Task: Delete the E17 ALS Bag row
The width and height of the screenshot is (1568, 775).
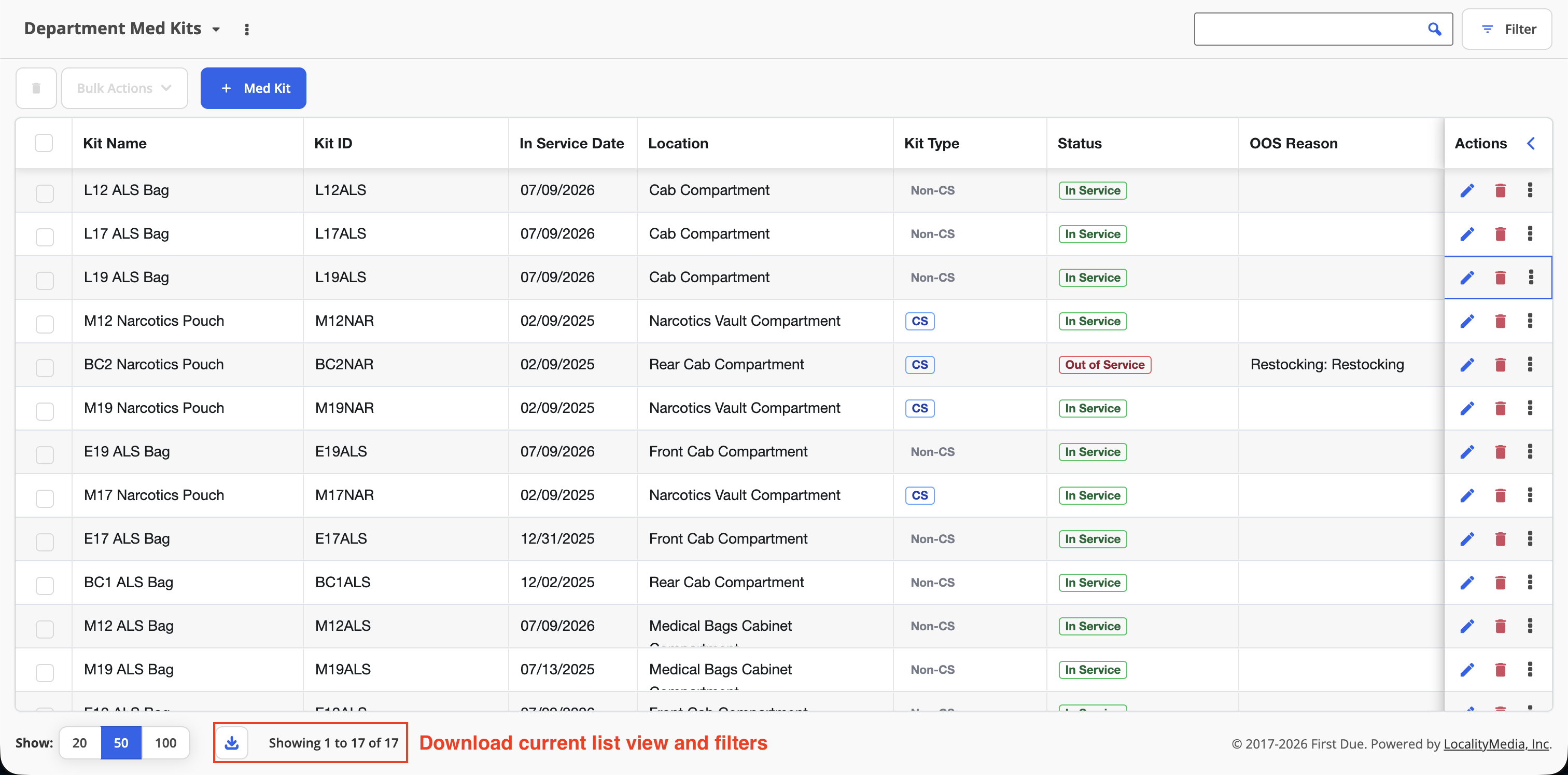Action: [1500, 539]
